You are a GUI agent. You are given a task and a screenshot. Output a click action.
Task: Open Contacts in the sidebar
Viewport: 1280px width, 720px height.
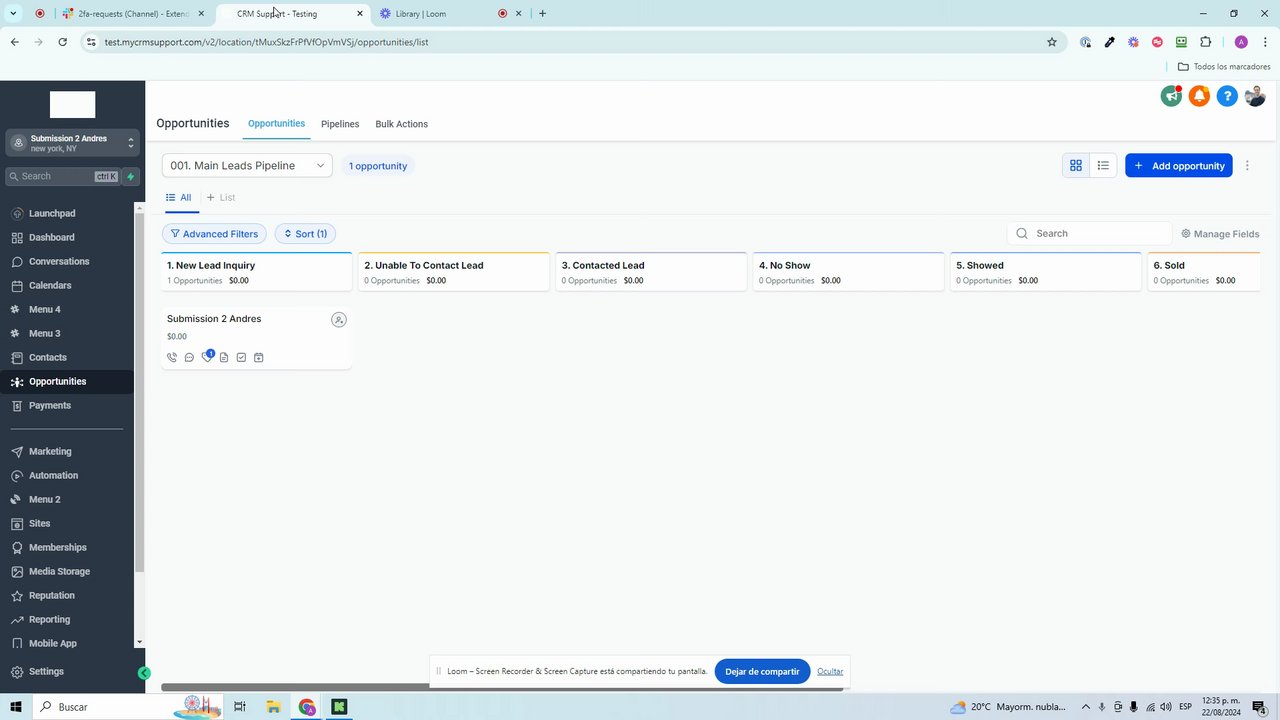48,358
